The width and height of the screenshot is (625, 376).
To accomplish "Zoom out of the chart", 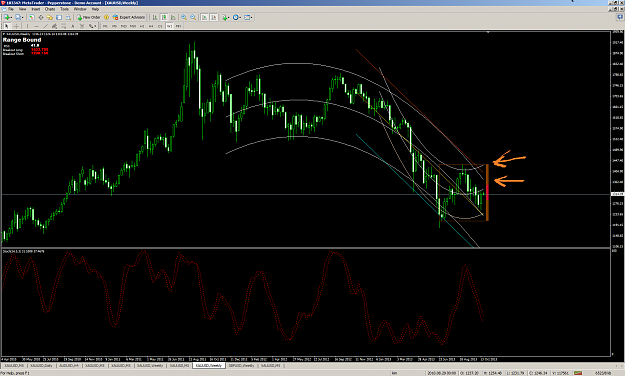I will coord(193,17).
